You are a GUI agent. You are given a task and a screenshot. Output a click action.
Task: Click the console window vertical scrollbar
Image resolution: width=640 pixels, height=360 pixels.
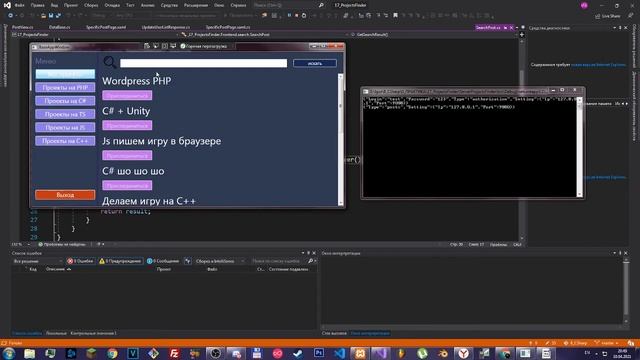click(x=579, y=147)
